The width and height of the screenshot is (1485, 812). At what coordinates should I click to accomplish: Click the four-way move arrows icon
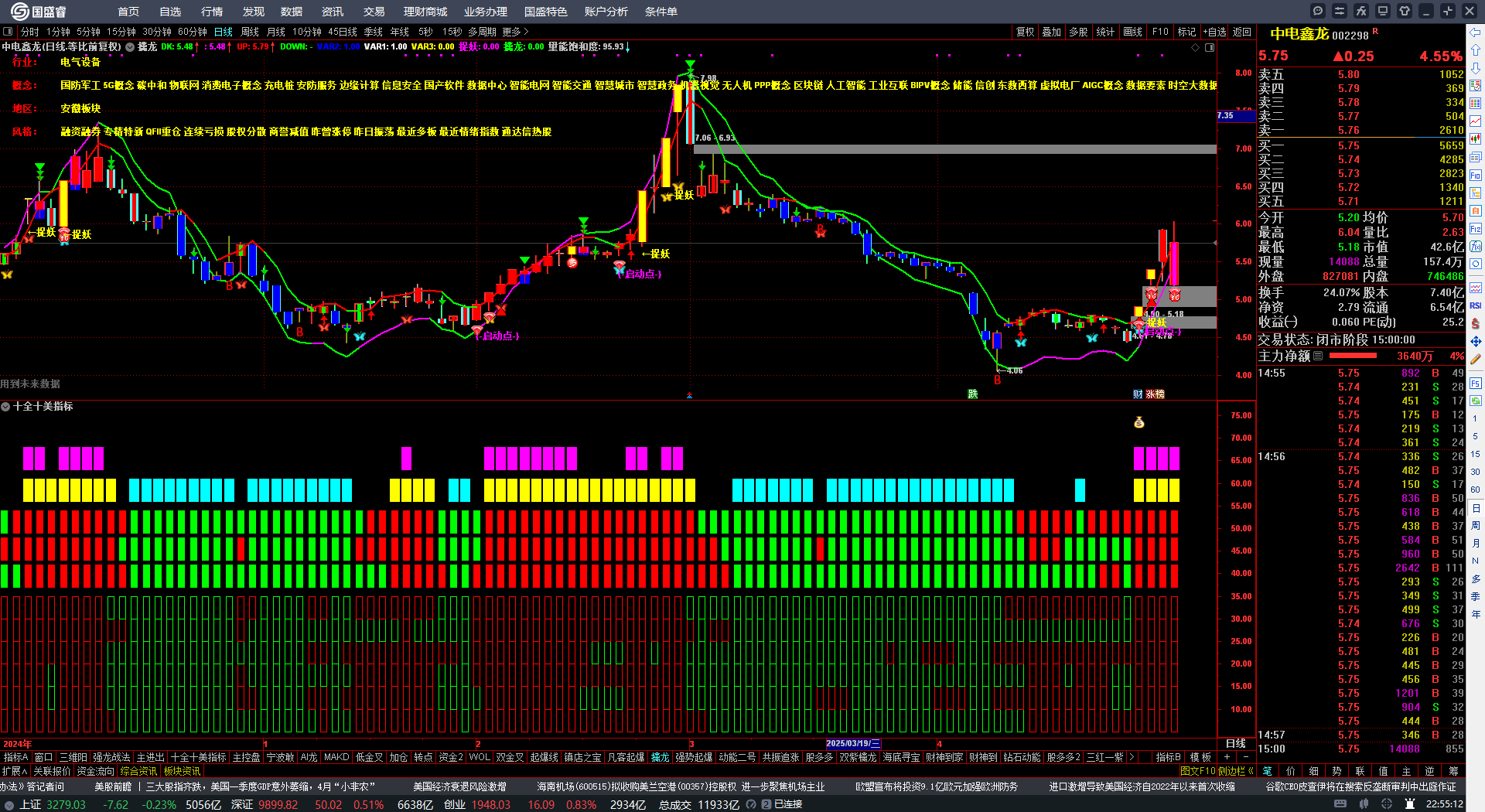click(x=1476, y=341)
